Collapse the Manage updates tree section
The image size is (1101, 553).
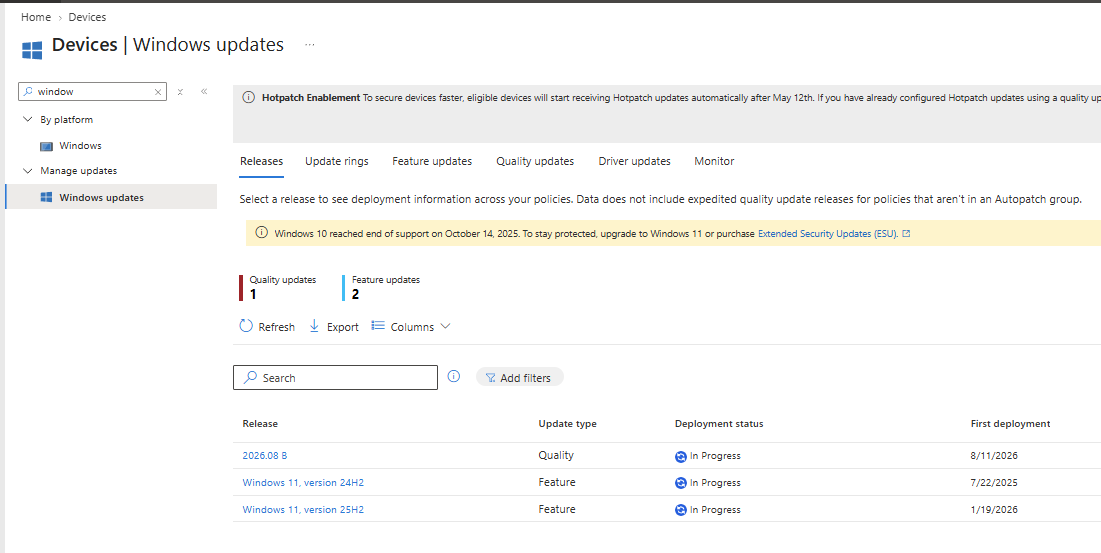28,171
